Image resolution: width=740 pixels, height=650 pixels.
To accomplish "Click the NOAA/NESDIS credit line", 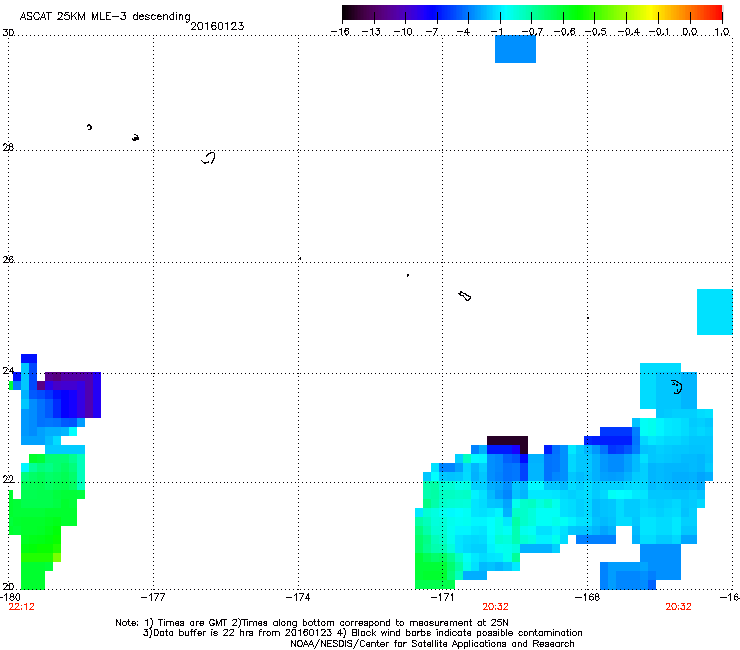I will [432, 644].
